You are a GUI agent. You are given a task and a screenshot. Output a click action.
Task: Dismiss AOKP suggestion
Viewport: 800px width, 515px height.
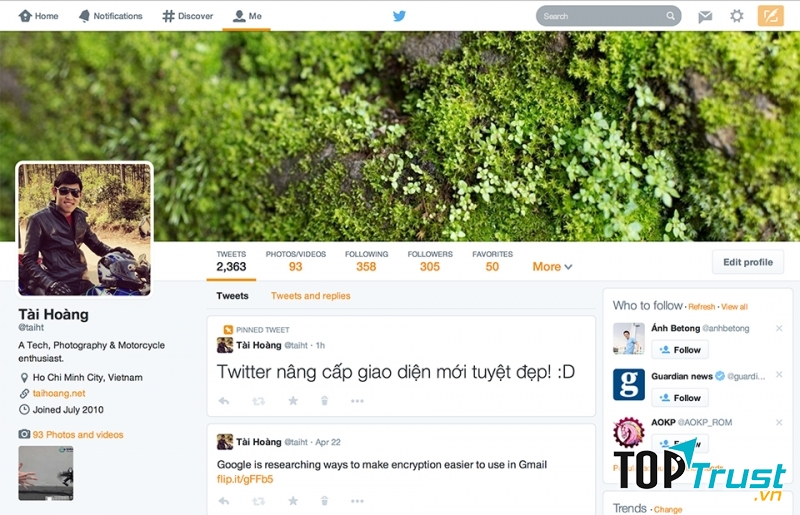point(779,422)
